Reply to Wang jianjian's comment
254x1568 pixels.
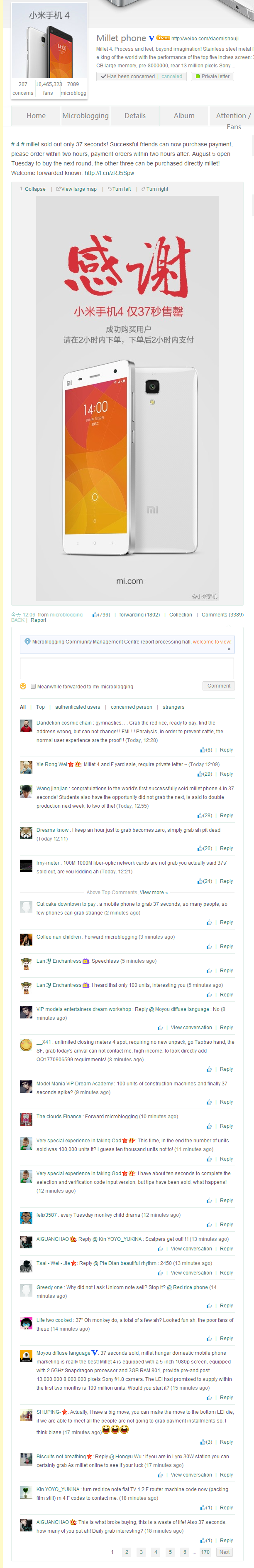(x=226, y=816)
